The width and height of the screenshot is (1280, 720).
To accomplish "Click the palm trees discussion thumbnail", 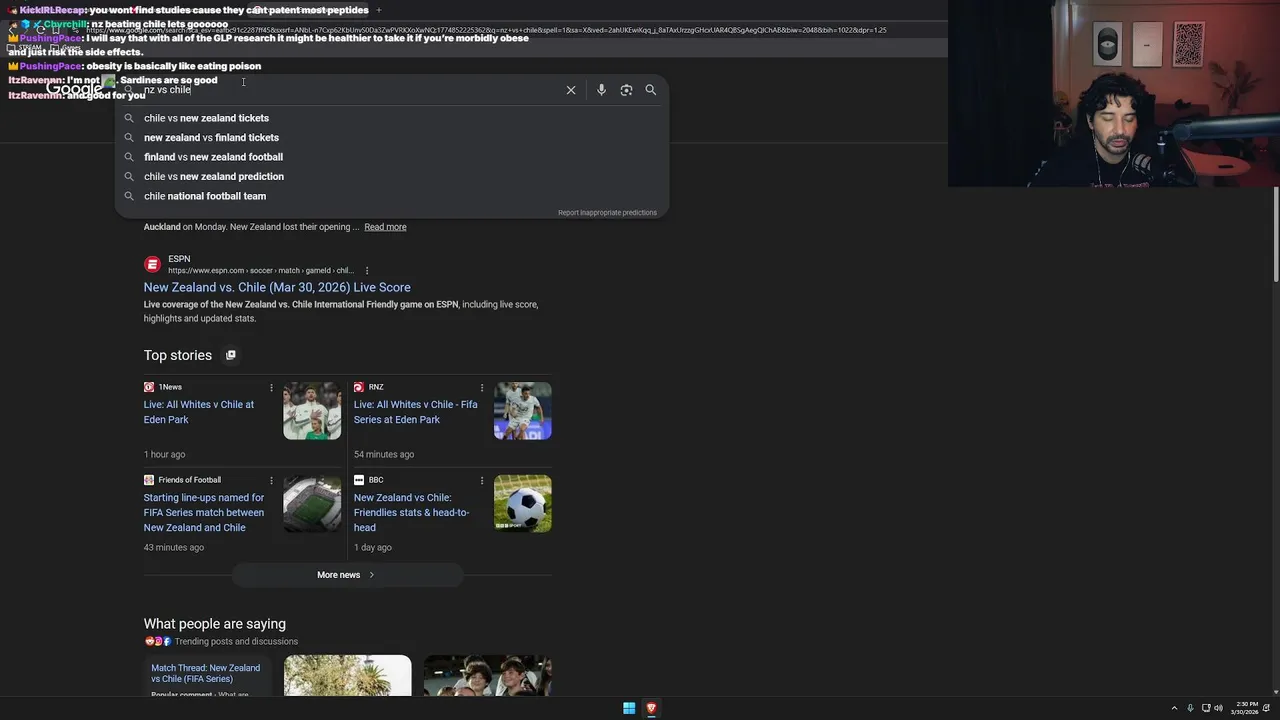I will pyautogui.click(x=347, y=676).
